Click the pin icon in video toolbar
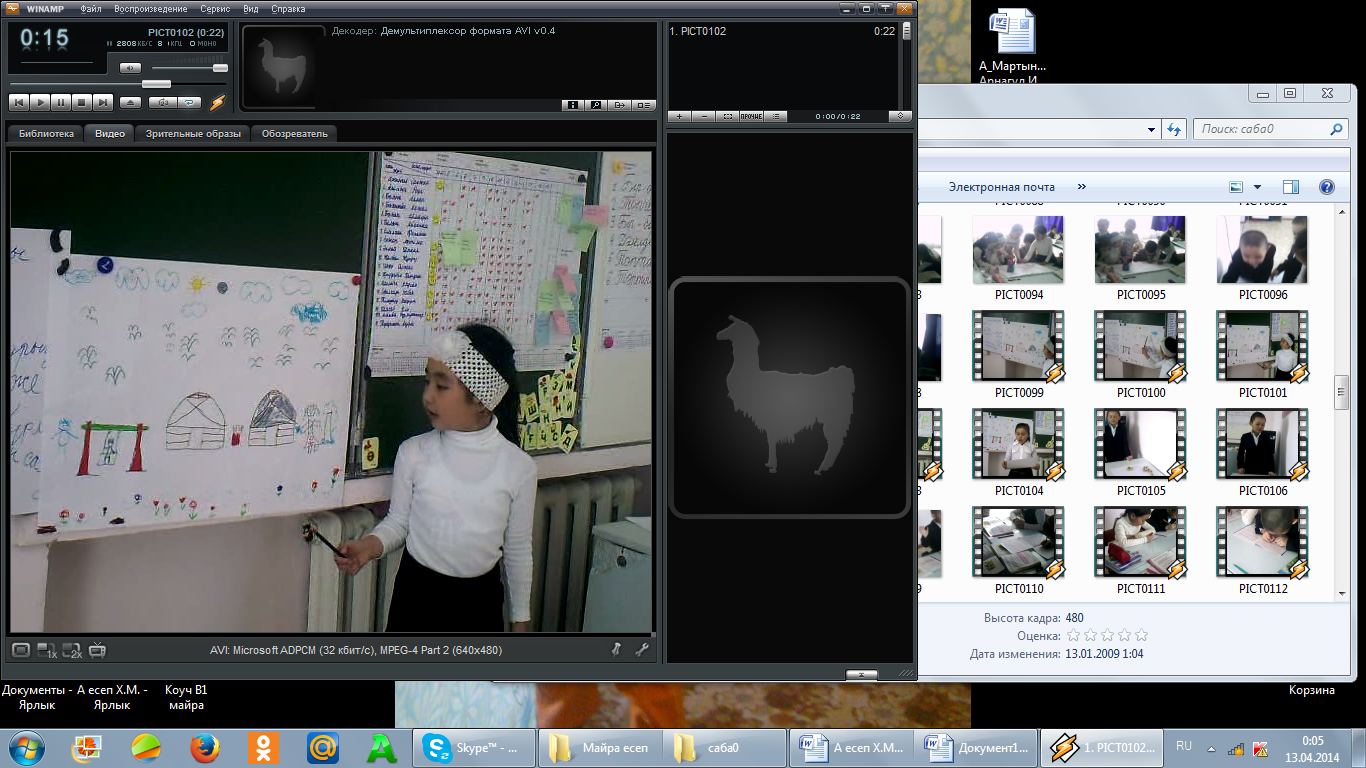The image size is (1366, 768). pos(617,650)
